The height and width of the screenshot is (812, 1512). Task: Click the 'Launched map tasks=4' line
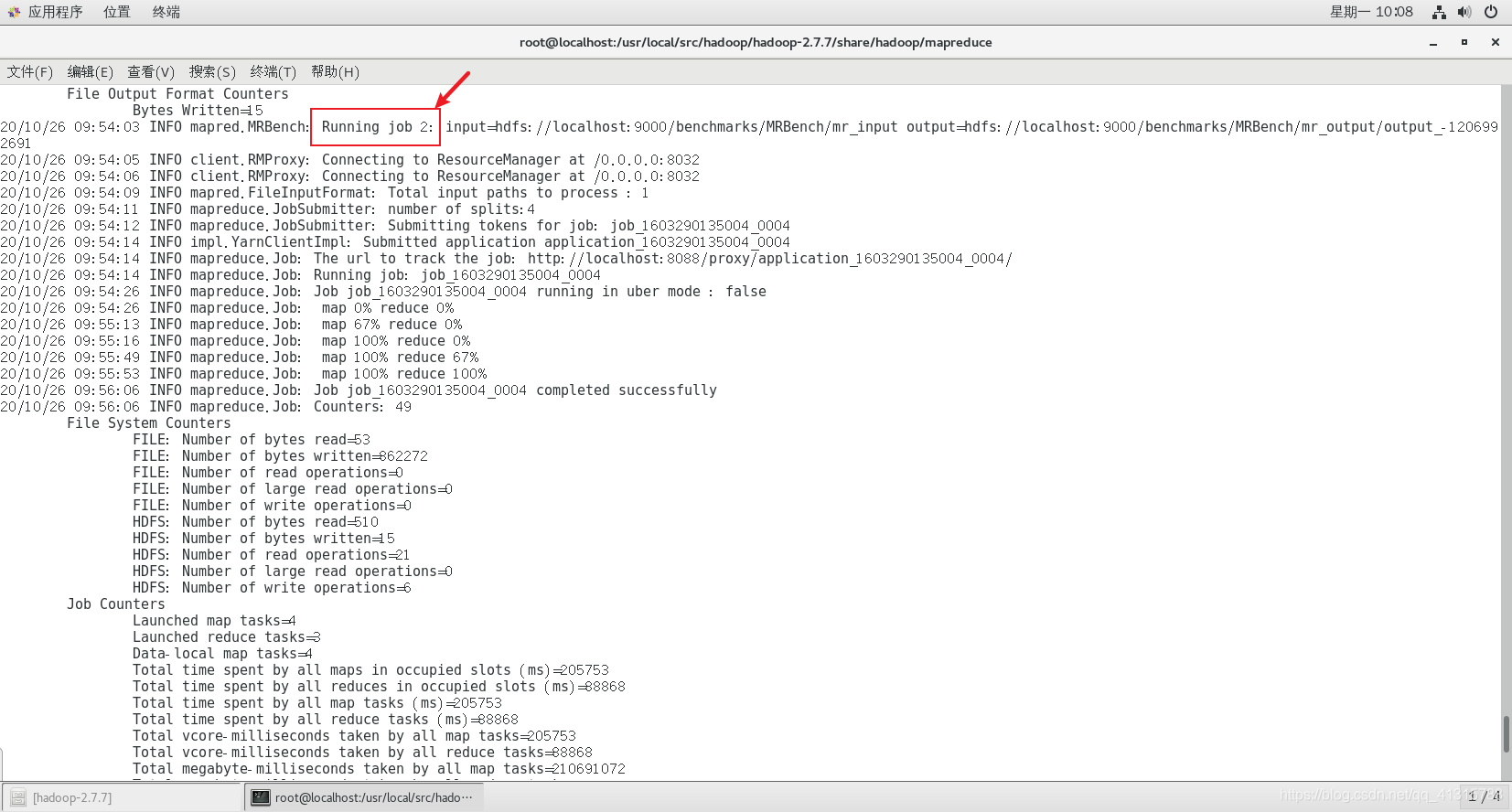(x=214, y=621)
